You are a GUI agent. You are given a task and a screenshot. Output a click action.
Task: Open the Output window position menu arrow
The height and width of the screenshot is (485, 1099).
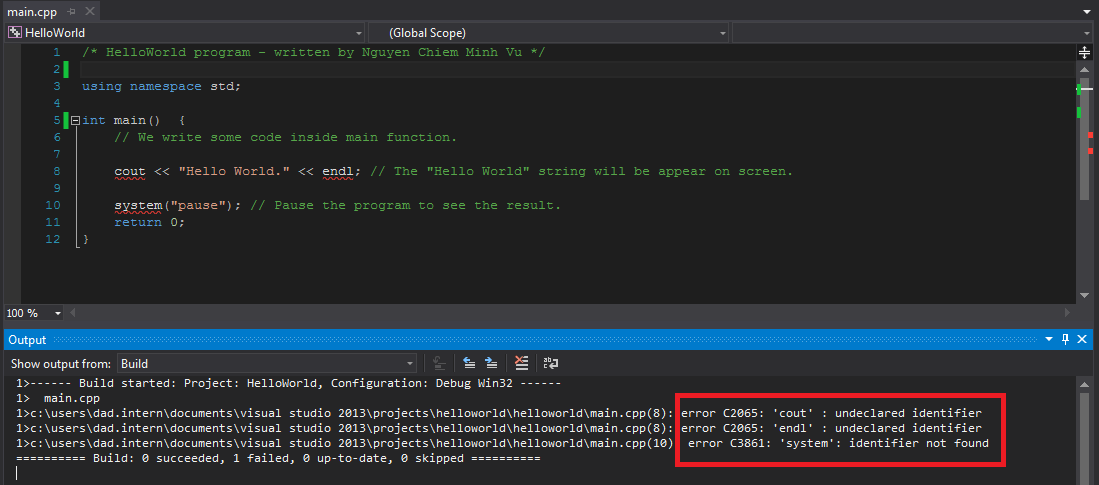[1049, 340]
